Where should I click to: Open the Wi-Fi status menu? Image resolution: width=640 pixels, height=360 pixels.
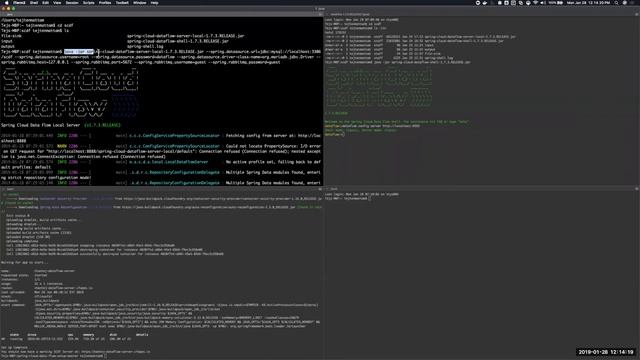click(x=535, y=3)
